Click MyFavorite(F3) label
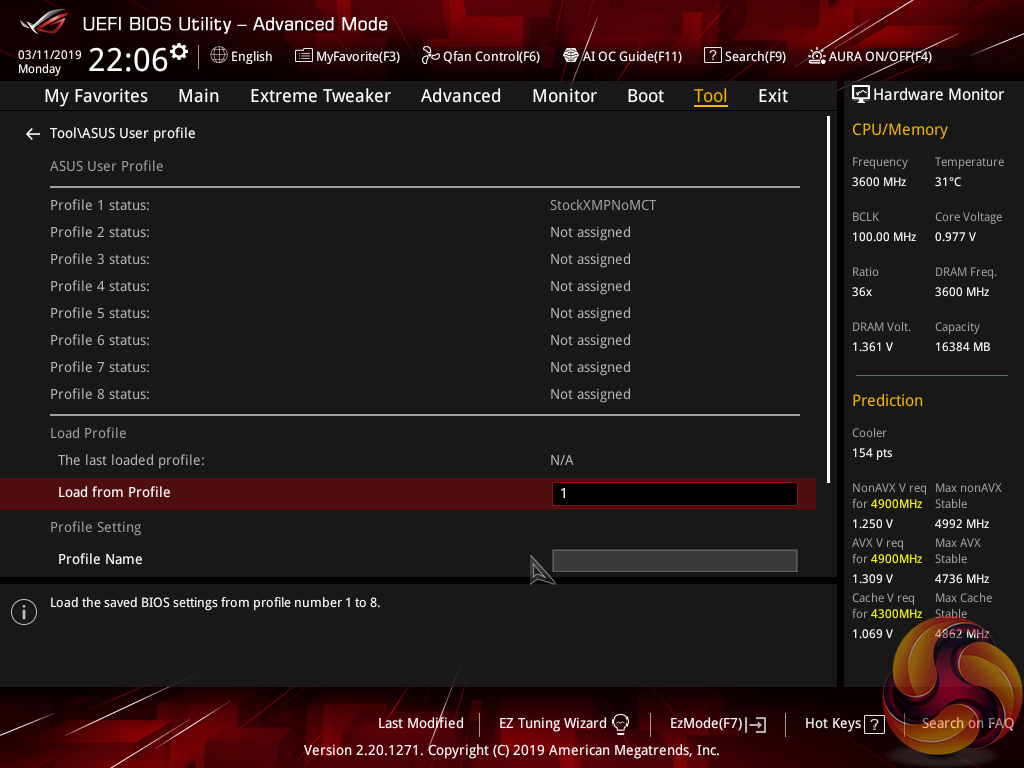 point(358,56)
